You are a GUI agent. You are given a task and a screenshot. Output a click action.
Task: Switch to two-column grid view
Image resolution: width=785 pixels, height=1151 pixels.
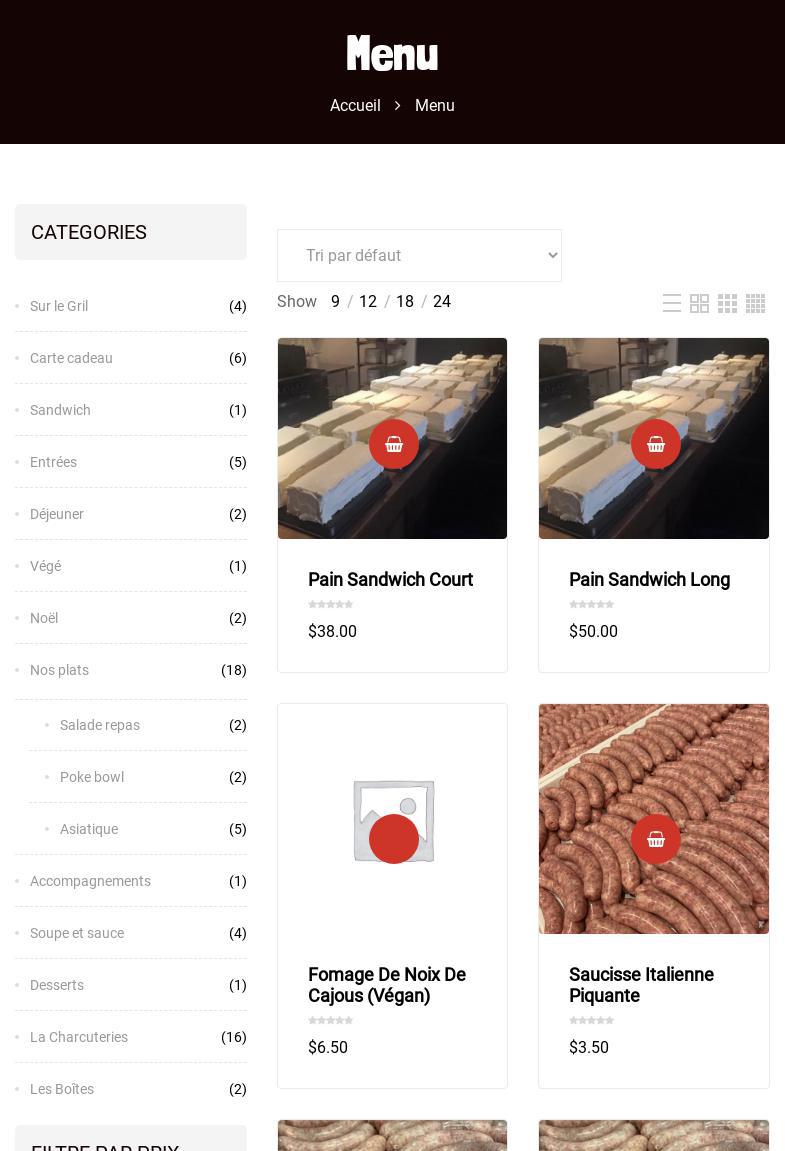pos(700,303)
